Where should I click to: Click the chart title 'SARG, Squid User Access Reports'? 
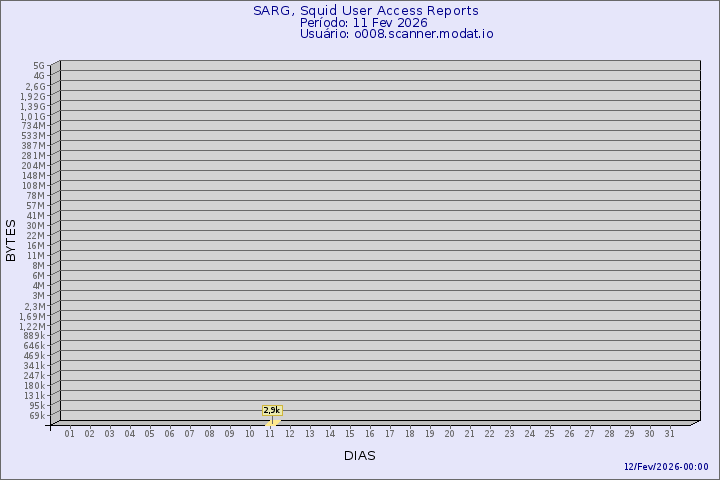click(366, 11)
